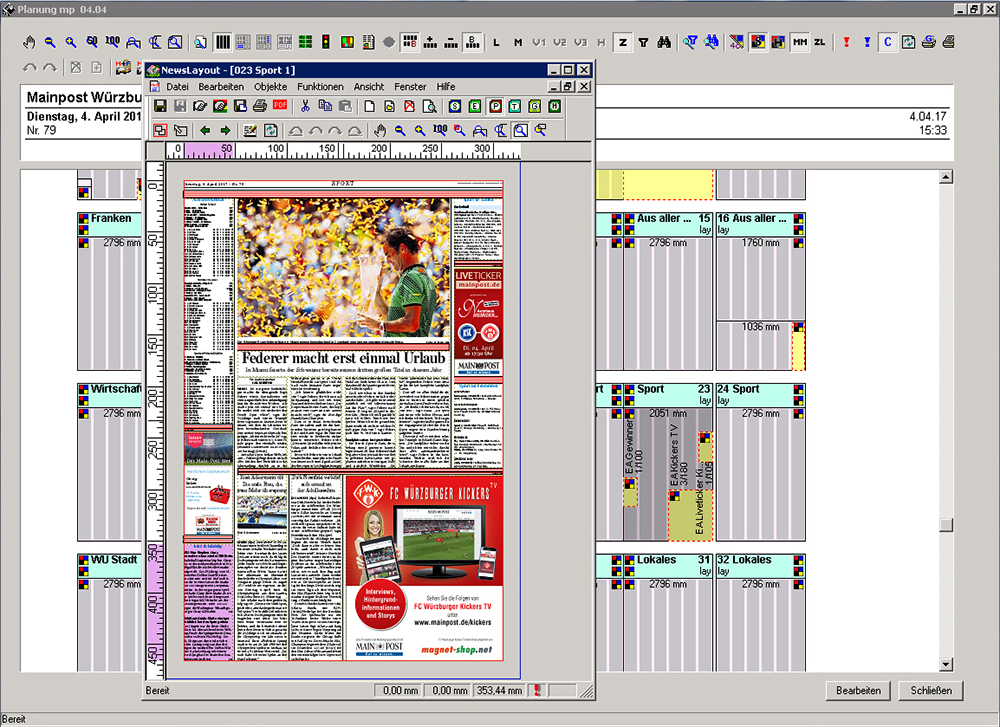Print the page from NewsLayout toolbar

260,106
